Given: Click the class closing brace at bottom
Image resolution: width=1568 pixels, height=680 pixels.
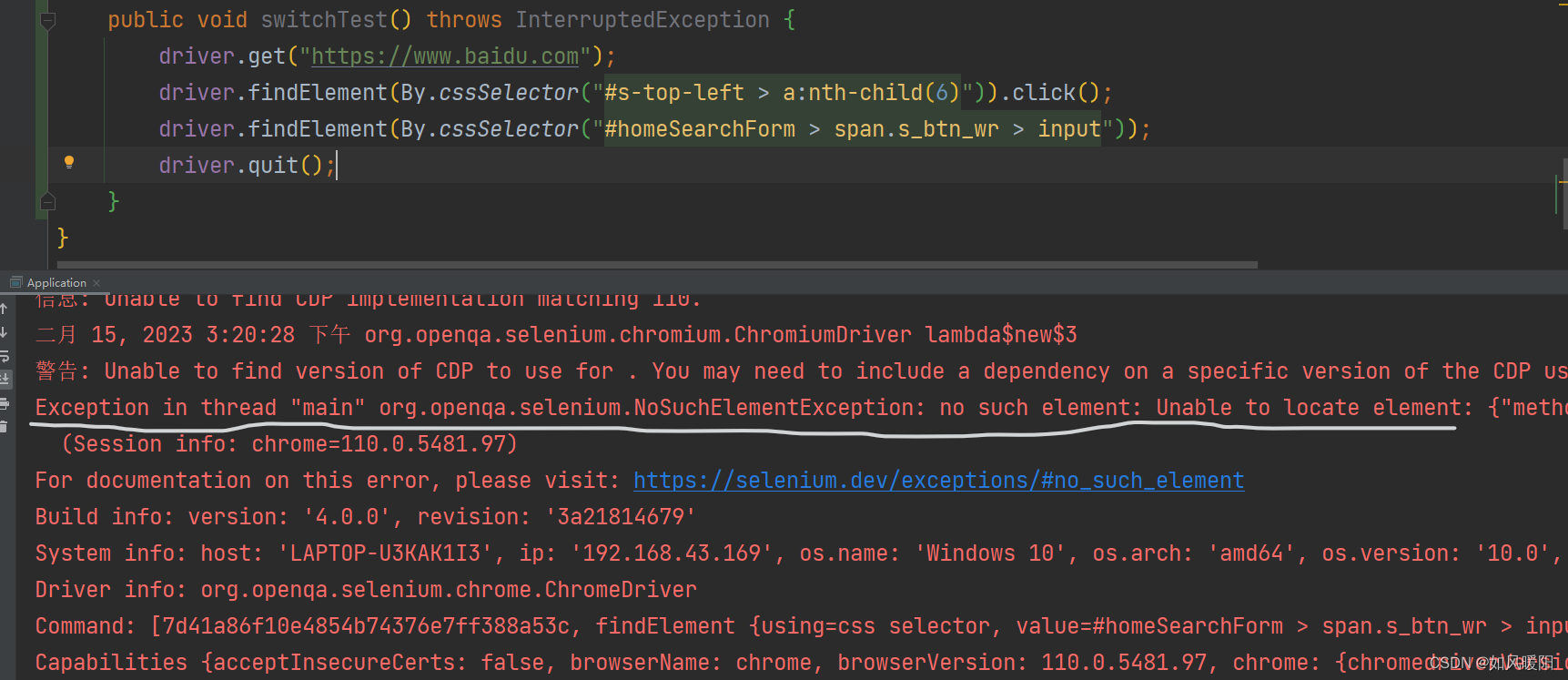Looking at the screenshot, I should [63, 239].
